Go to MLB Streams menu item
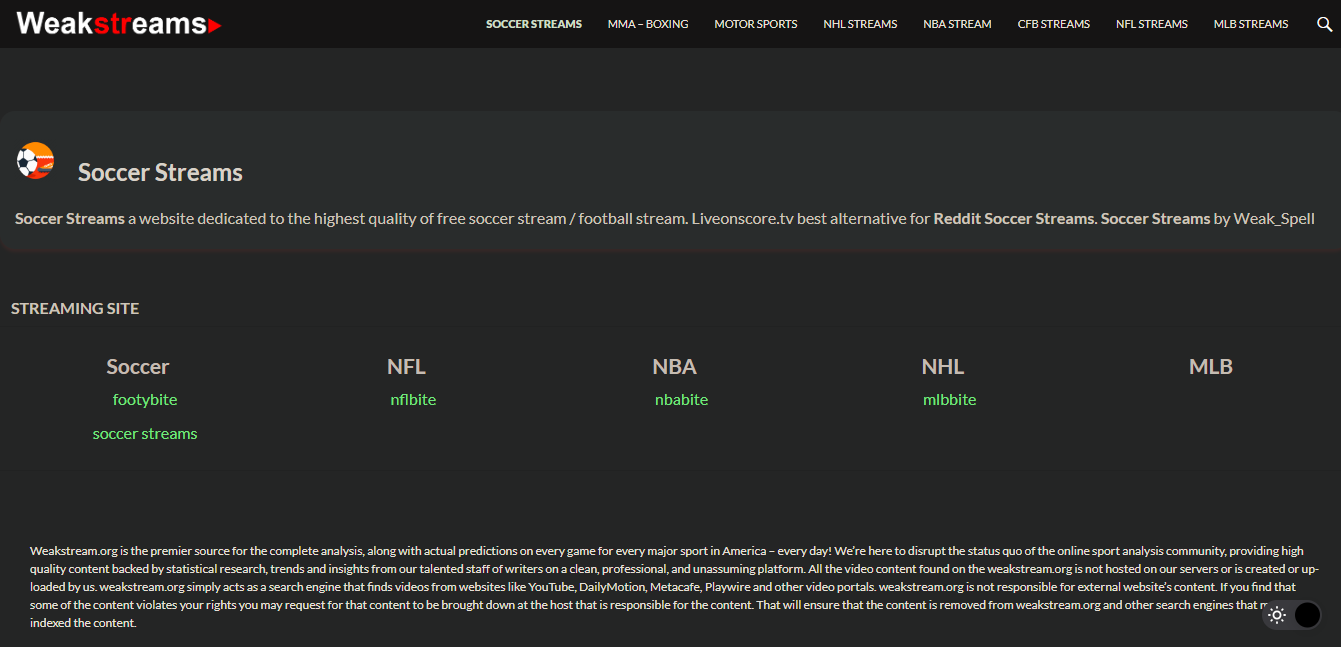 1251,24
